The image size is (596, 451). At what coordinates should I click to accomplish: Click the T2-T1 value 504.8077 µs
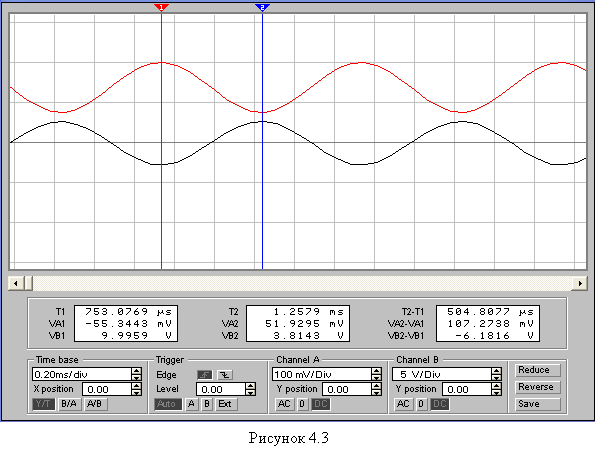490,312
